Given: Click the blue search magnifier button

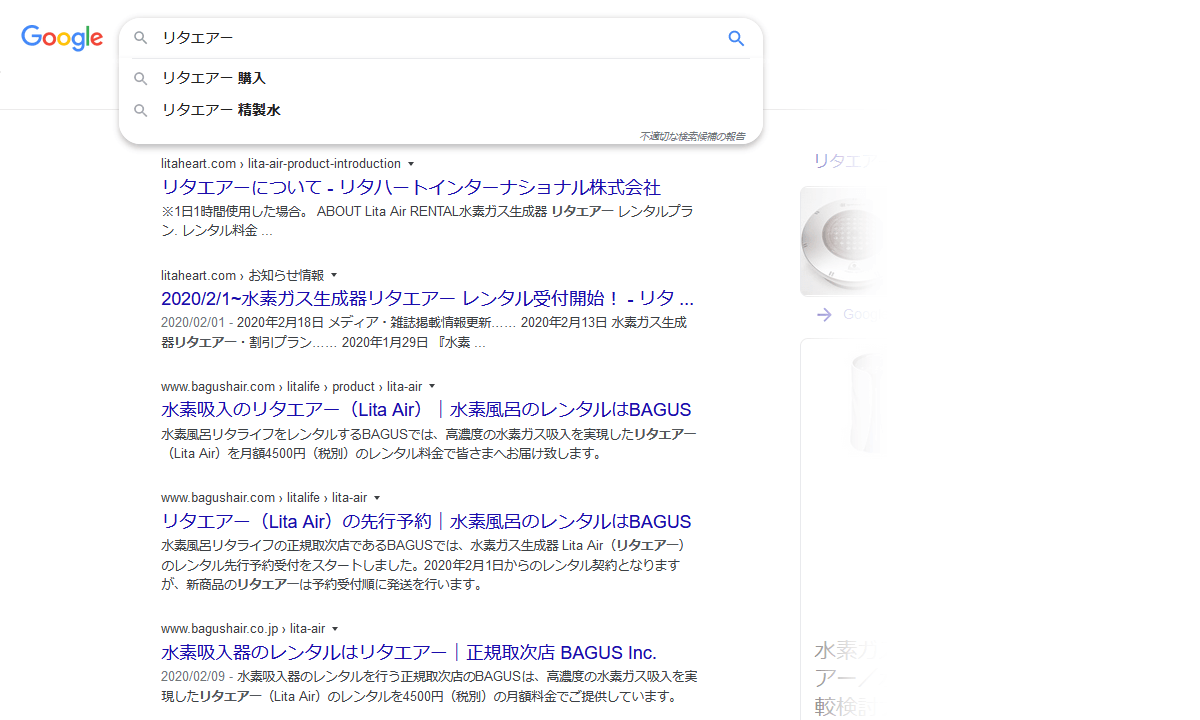Looking at the screenshot, I should [x=736, y=38].
